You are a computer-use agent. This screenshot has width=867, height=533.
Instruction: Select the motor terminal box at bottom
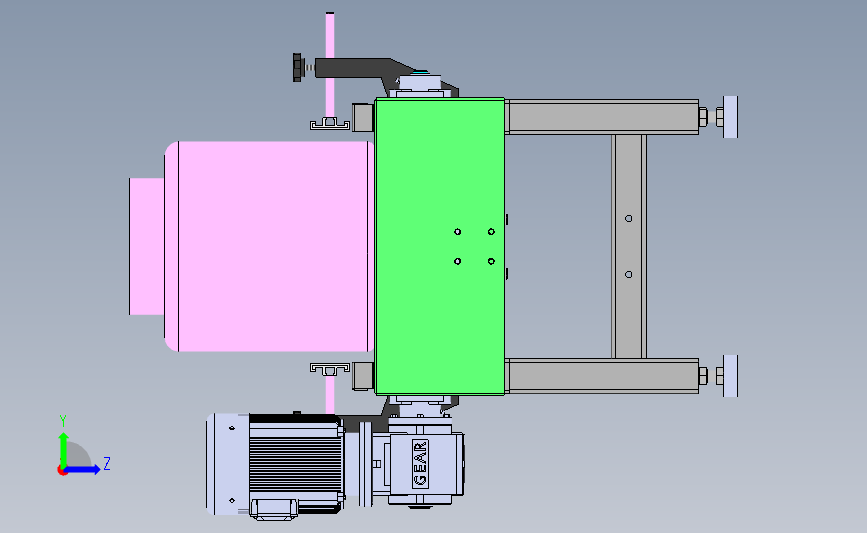coord(274,509)
